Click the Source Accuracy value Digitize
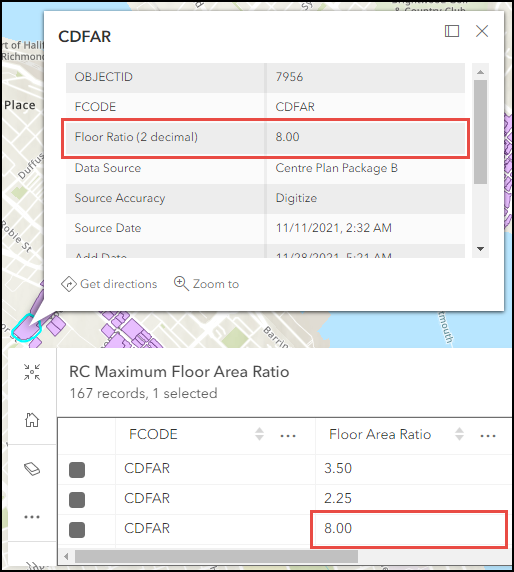The height and width of the screenshot is (572, 514). 296,198
